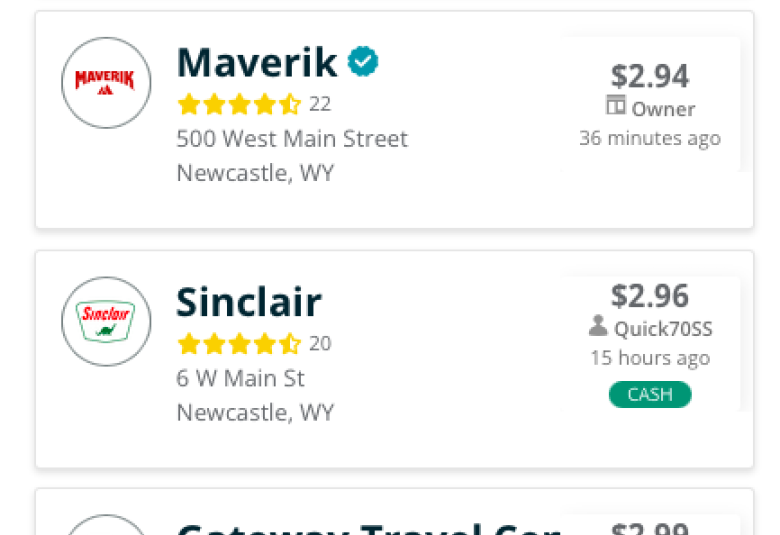
Task: Open the Maverik station name link
Action: [257, 63]
